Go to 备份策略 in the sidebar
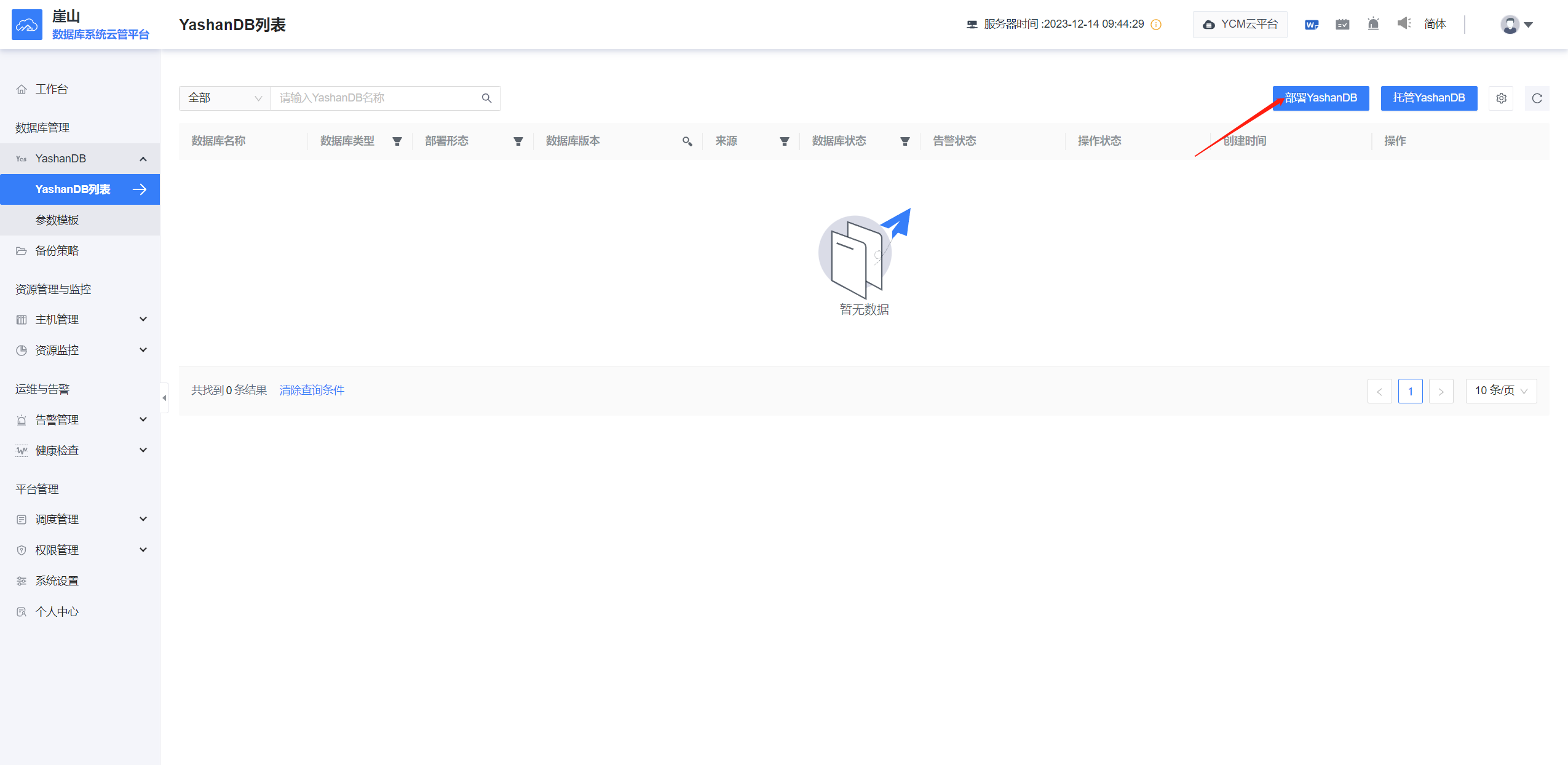Image resolution: width=1568 pixels, height=765 pixels. coord(57,251)
